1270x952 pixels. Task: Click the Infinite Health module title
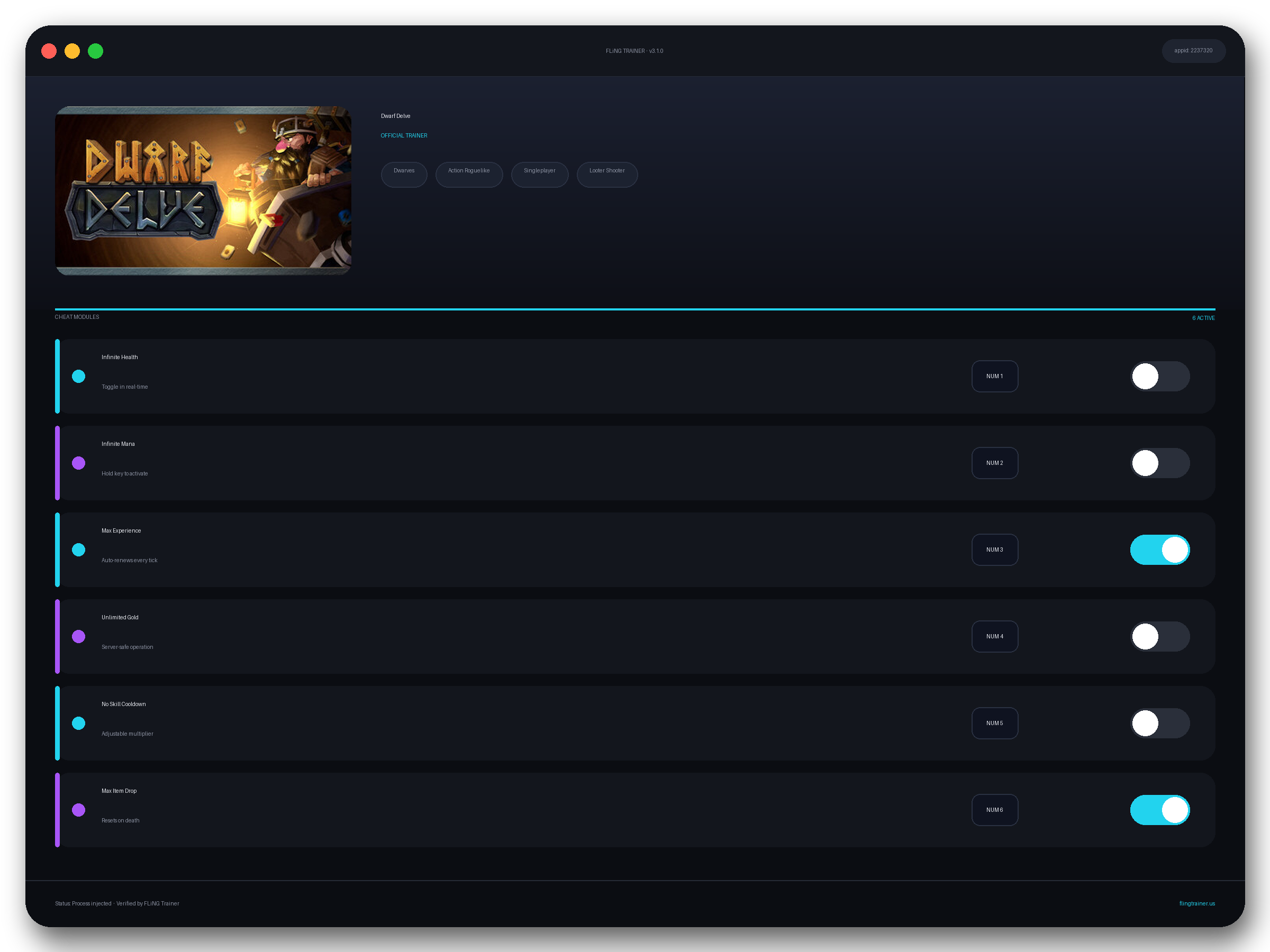tap(120, 357)
